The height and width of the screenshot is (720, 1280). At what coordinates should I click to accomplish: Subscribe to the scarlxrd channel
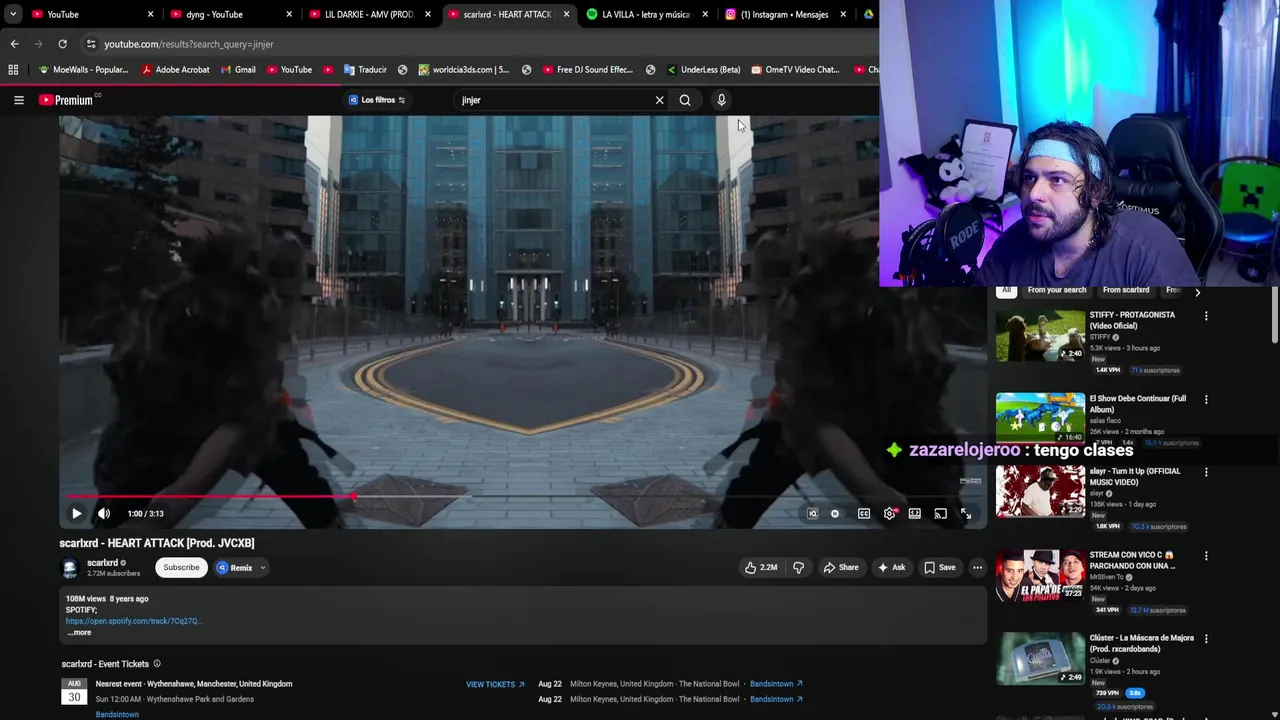coord(181,568)
